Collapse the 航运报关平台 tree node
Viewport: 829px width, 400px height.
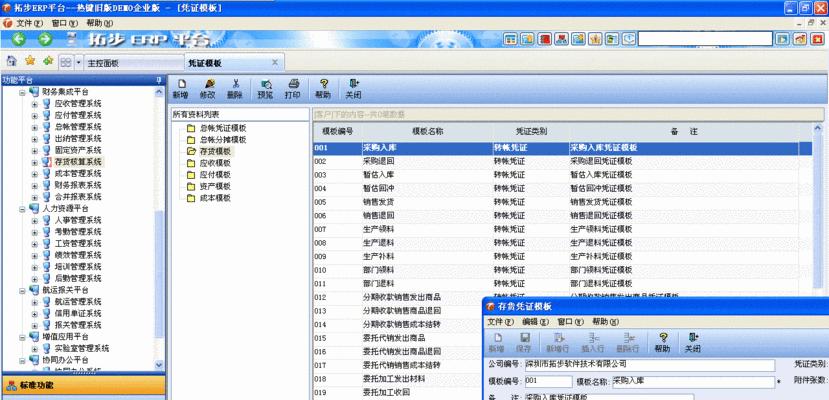tap(23, 290)
